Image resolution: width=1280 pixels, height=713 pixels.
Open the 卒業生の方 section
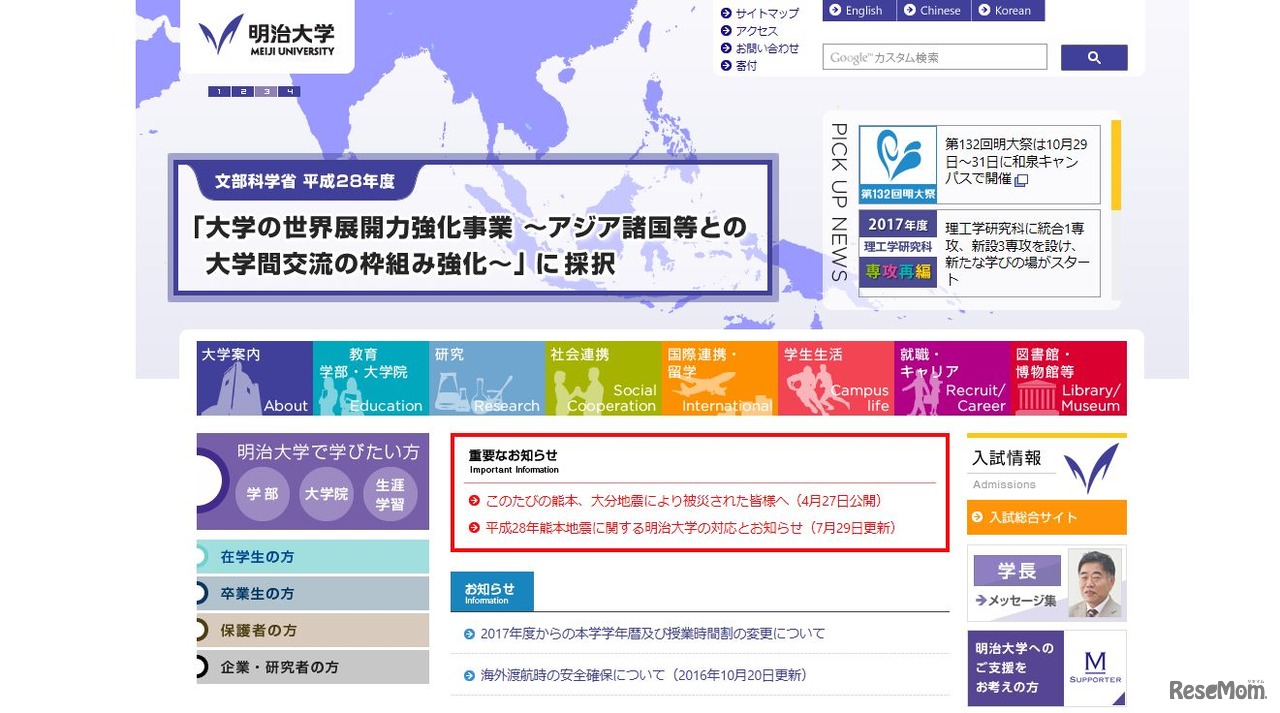[313, 593]
